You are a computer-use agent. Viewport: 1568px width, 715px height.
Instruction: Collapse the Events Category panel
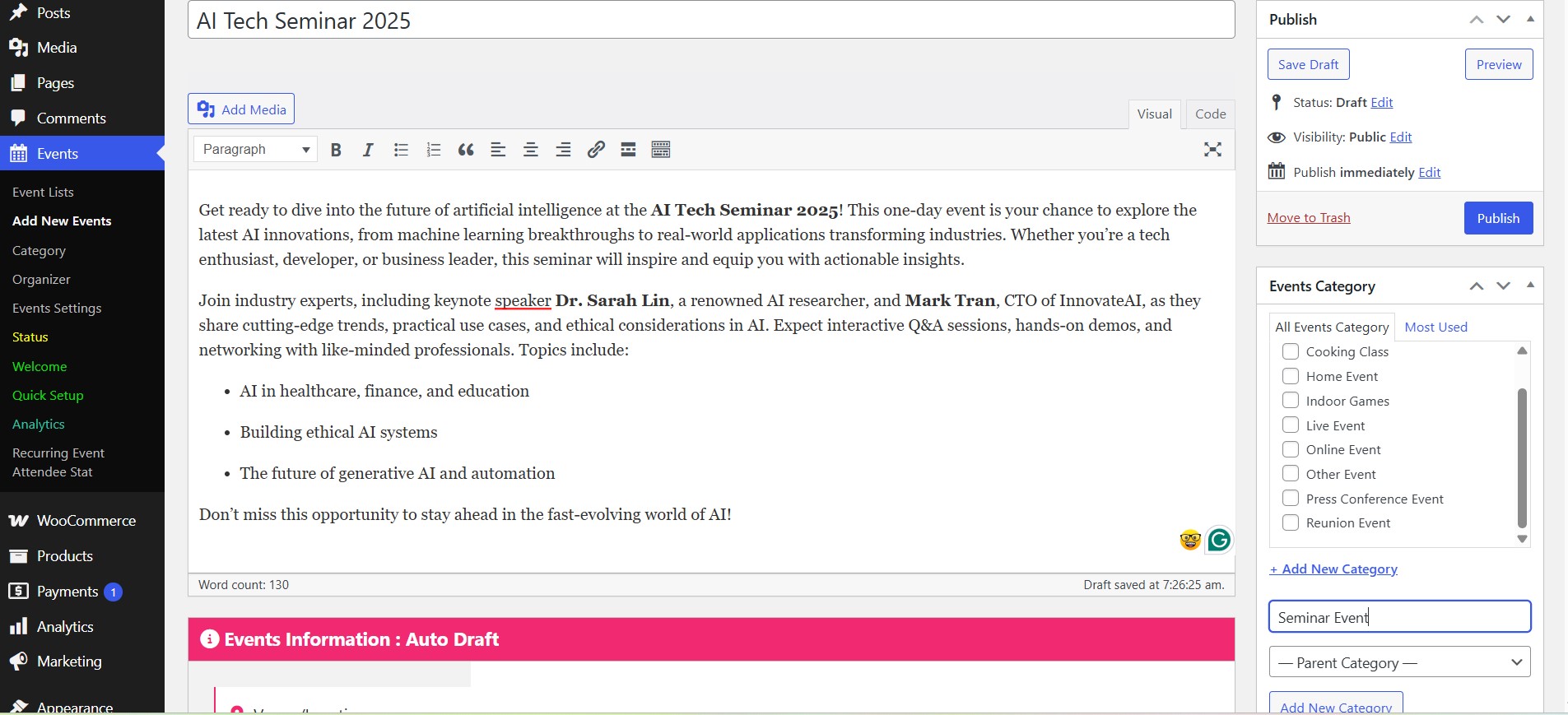pyautogui.click(x=1530, y=286)
